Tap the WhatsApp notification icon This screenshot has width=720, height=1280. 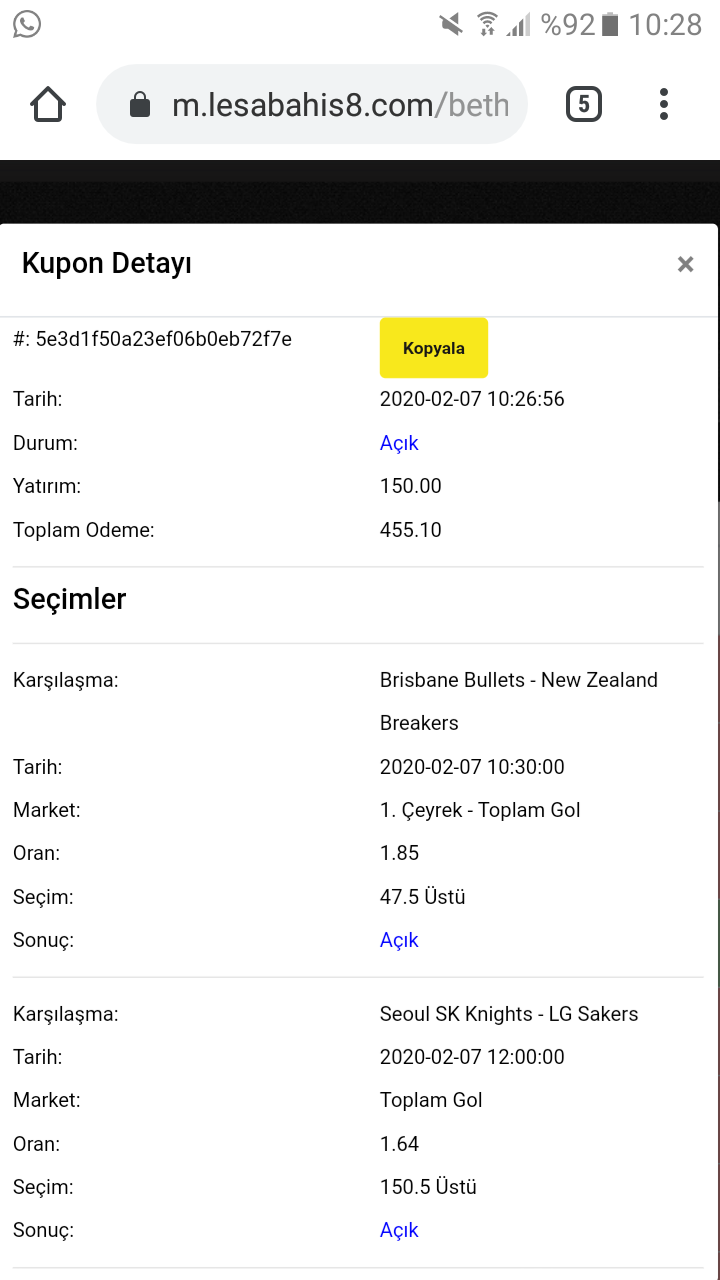click(27, 24)
